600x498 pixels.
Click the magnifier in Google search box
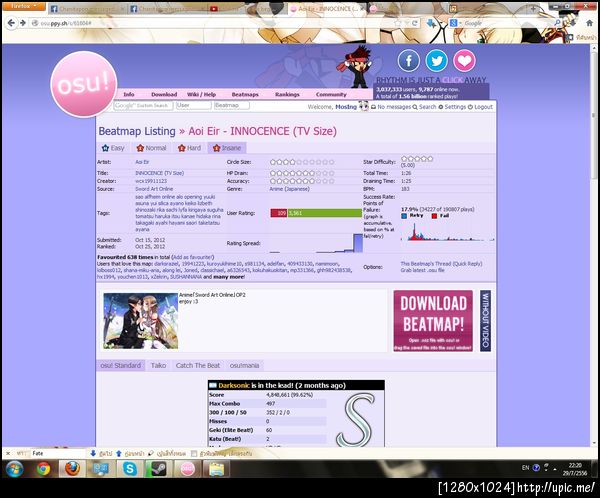coord(557,23)
